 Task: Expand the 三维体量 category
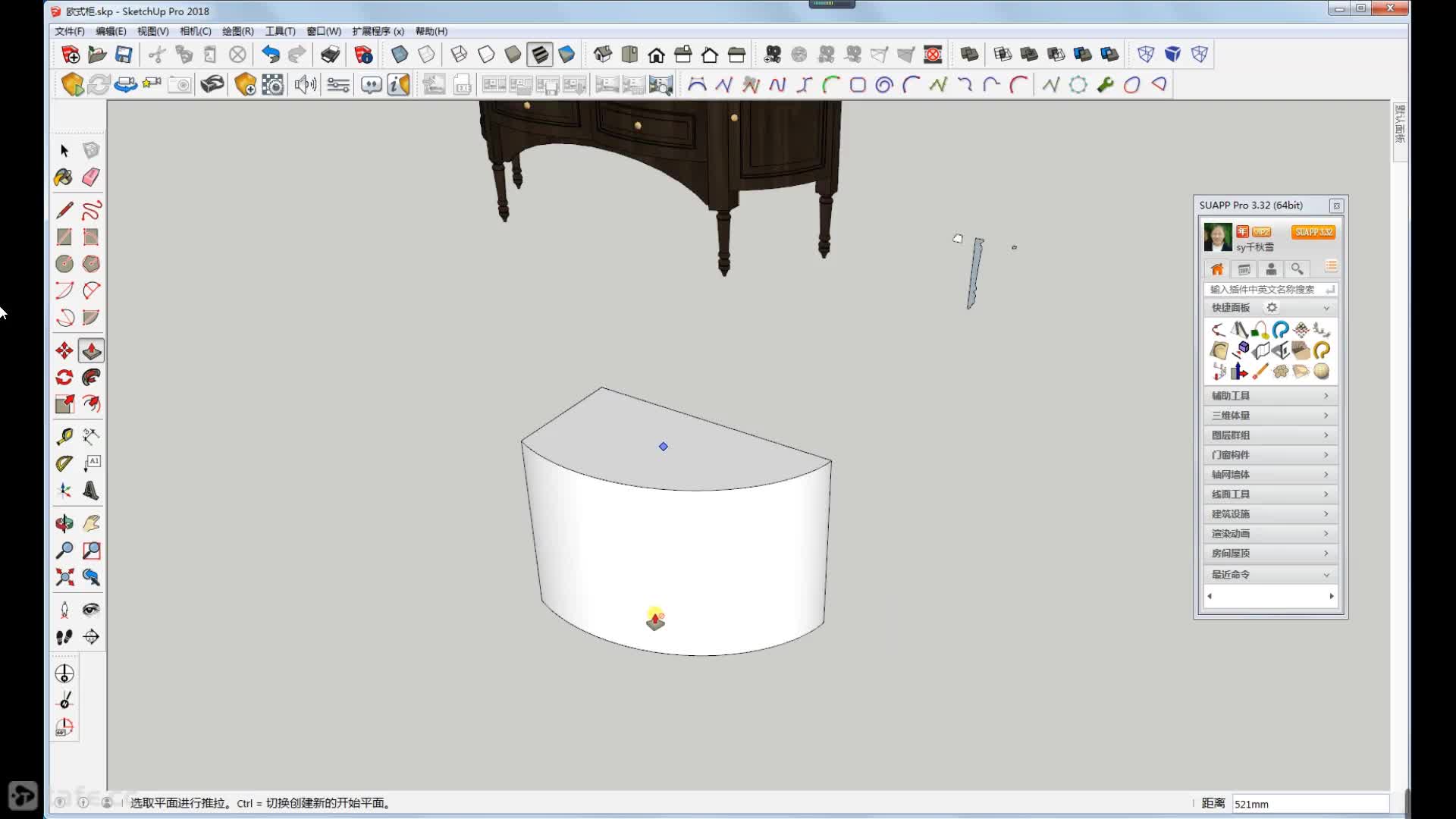[x=1270, y=416]
